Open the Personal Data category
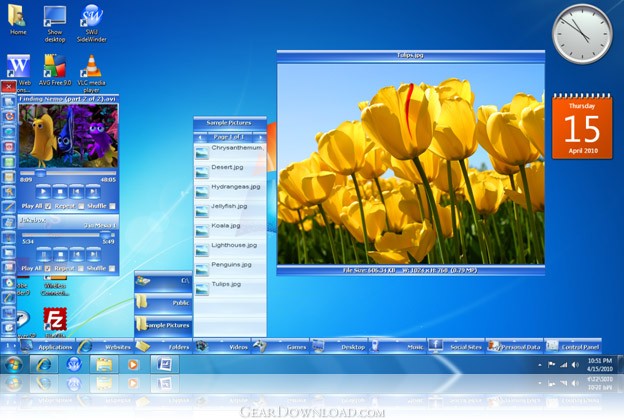The width and height of the screenshot is (624, 420). [514, 347]
